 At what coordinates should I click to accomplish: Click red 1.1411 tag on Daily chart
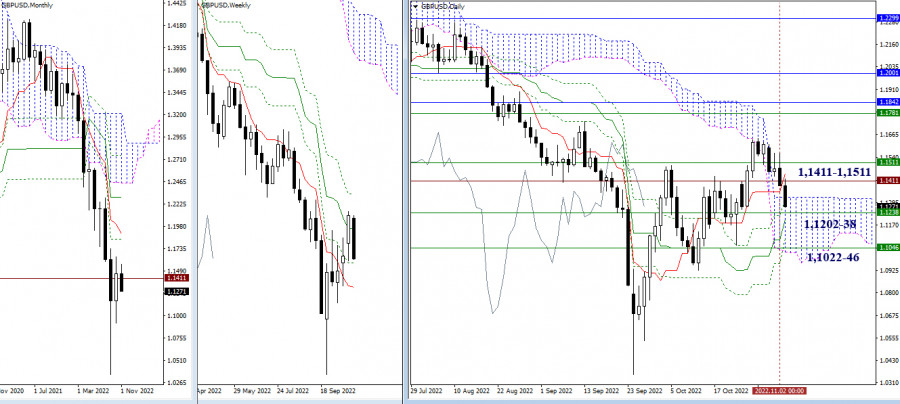pos(884,180)
